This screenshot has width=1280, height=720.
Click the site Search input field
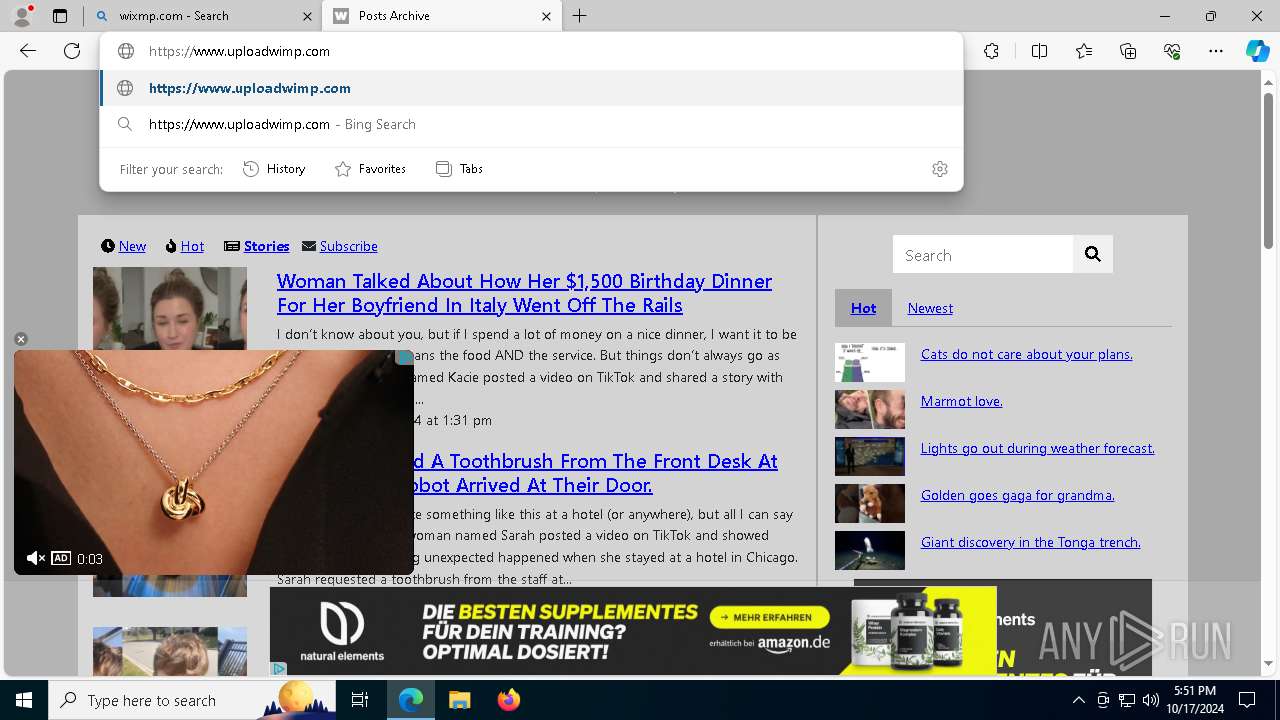983,255
